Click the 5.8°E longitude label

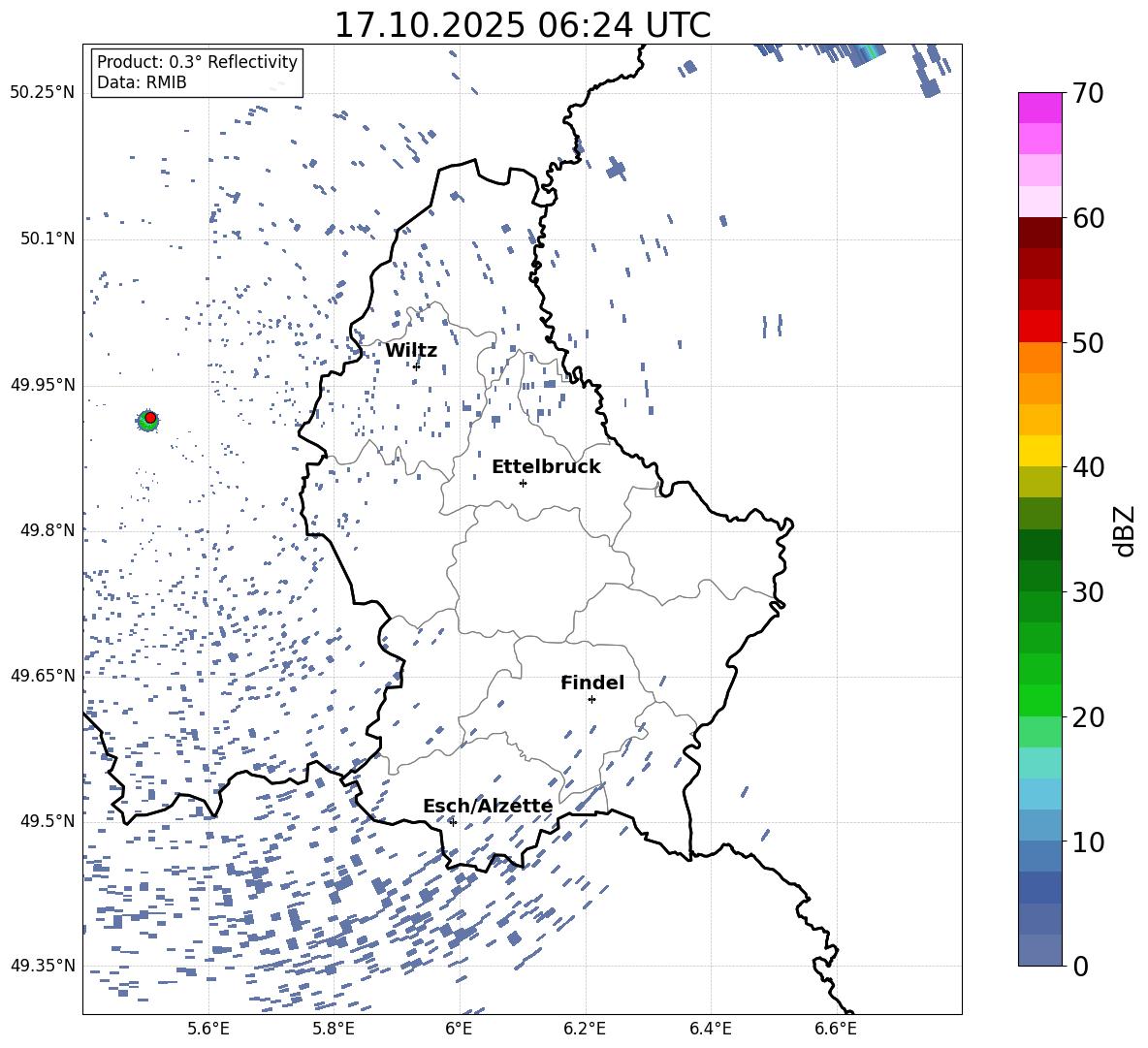tap(334, 1029)
